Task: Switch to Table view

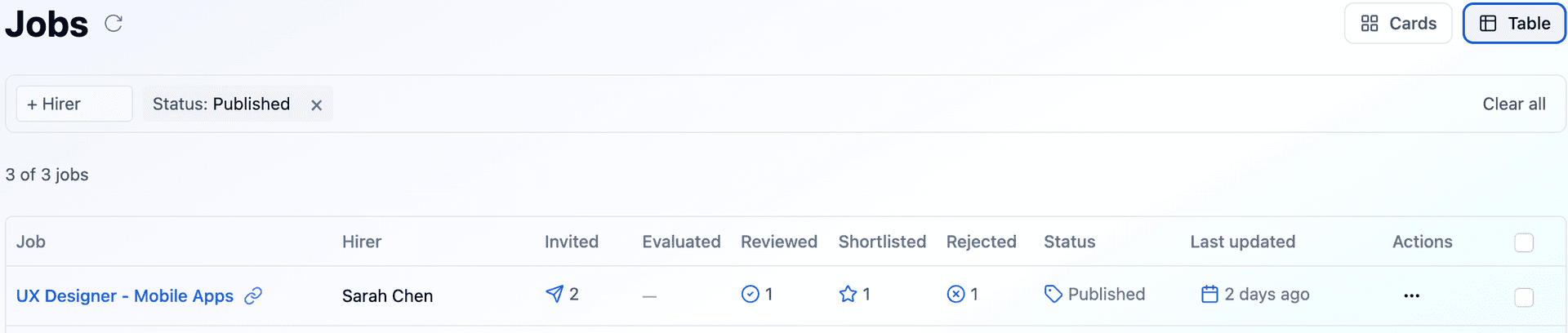Action: [x=1513, y=24]
